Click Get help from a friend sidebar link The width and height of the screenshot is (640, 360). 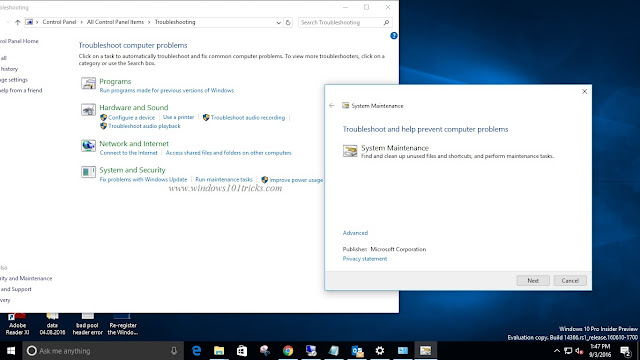[x=20, y=91]
